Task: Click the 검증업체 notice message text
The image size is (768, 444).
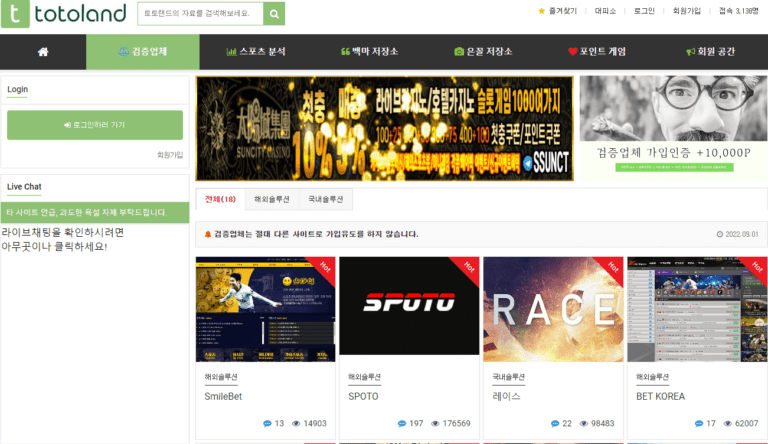Action: point(316,234)
